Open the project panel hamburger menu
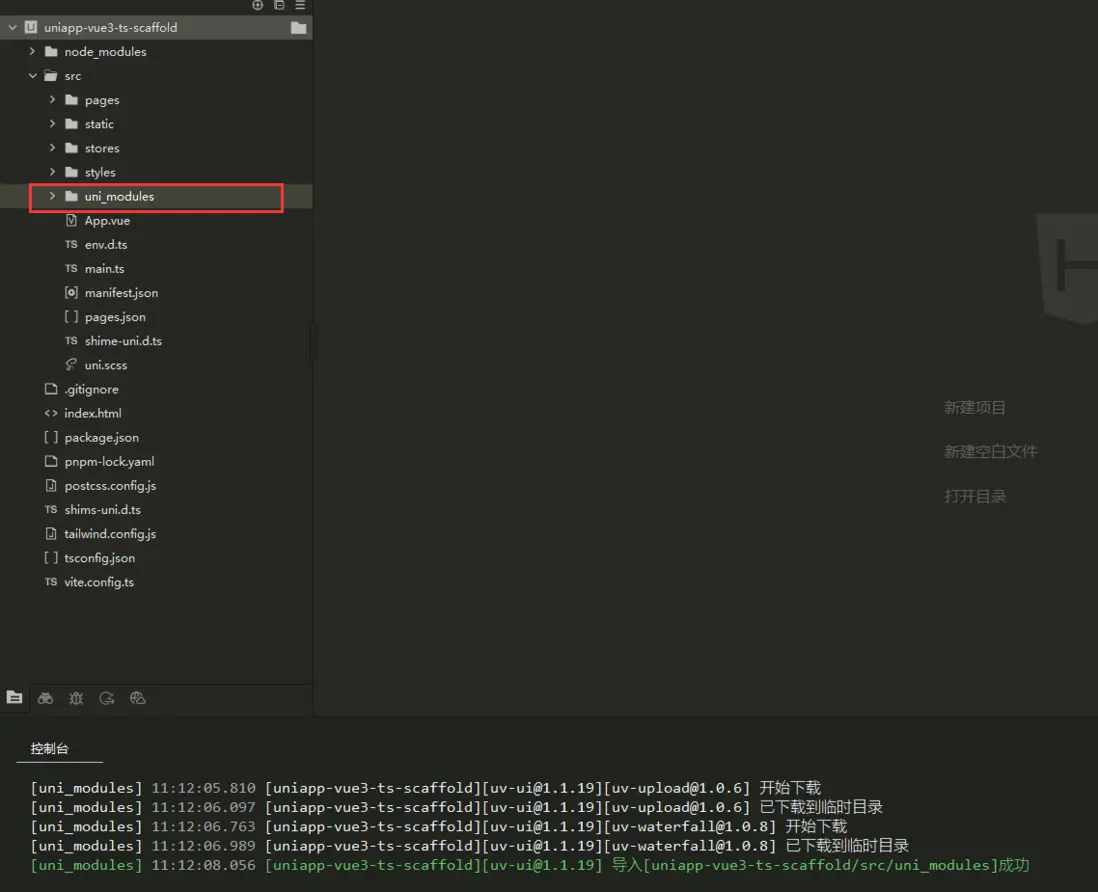1098x892 pixels. point(300,5)
